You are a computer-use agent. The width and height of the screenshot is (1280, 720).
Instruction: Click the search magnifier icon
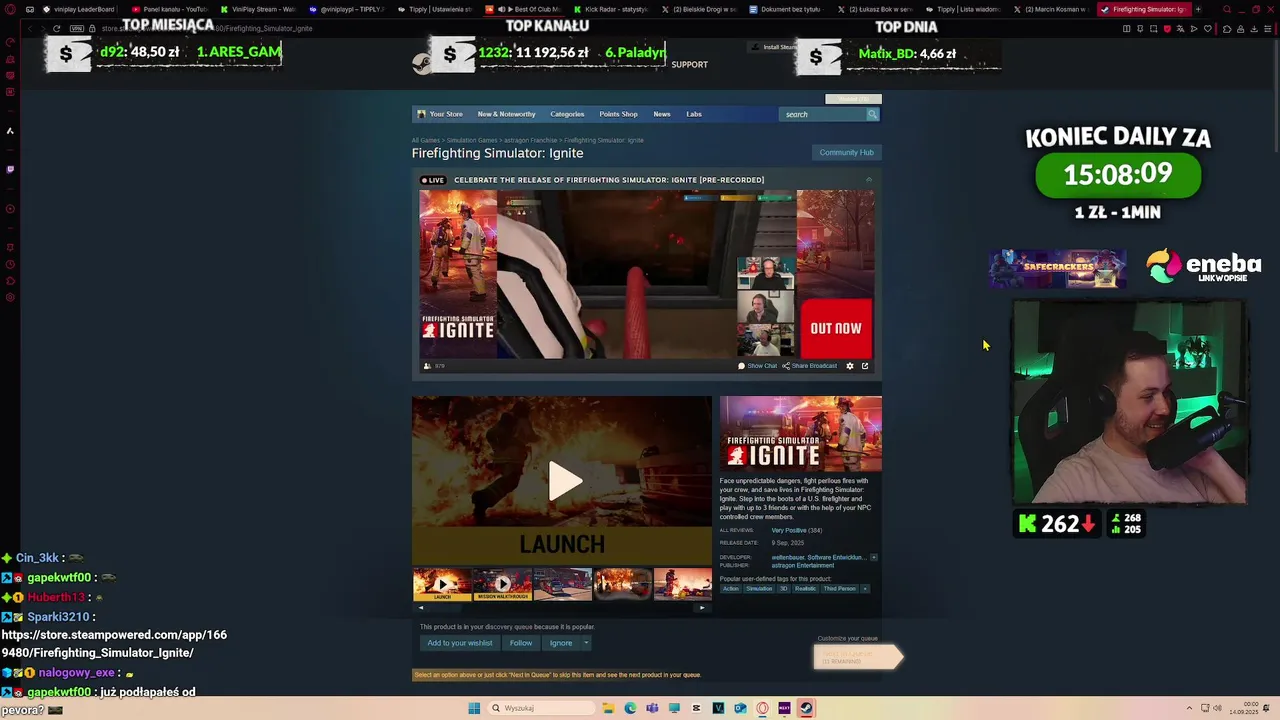click(x=872, y=114)
